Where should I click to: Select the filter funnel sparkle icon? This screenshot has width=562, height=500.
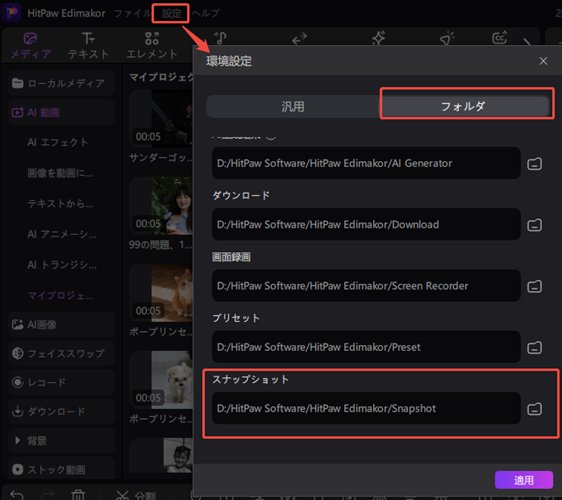(447, 38)
